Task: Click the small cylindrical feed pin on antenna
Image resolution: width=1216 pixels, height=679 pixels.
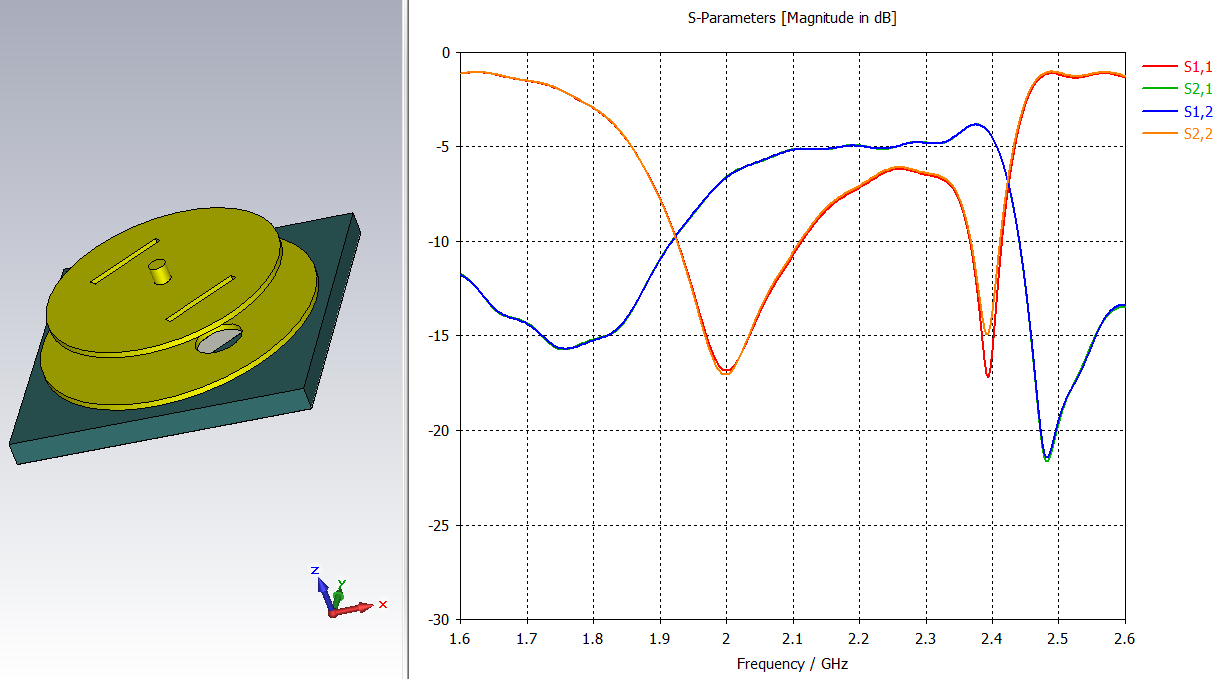Action: [x=158, y=272]
